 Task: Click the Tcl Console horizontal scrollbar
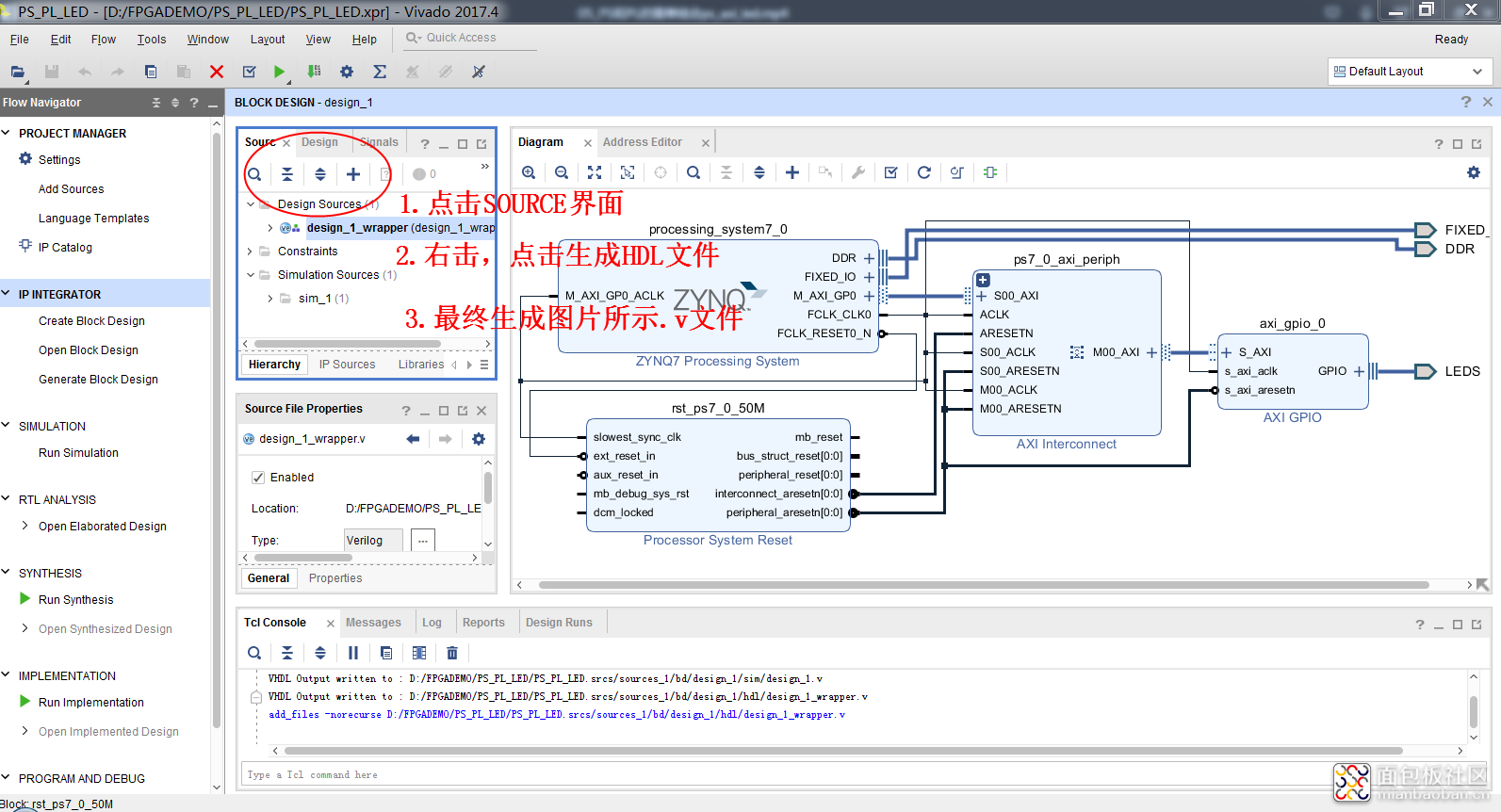(842, 751)
